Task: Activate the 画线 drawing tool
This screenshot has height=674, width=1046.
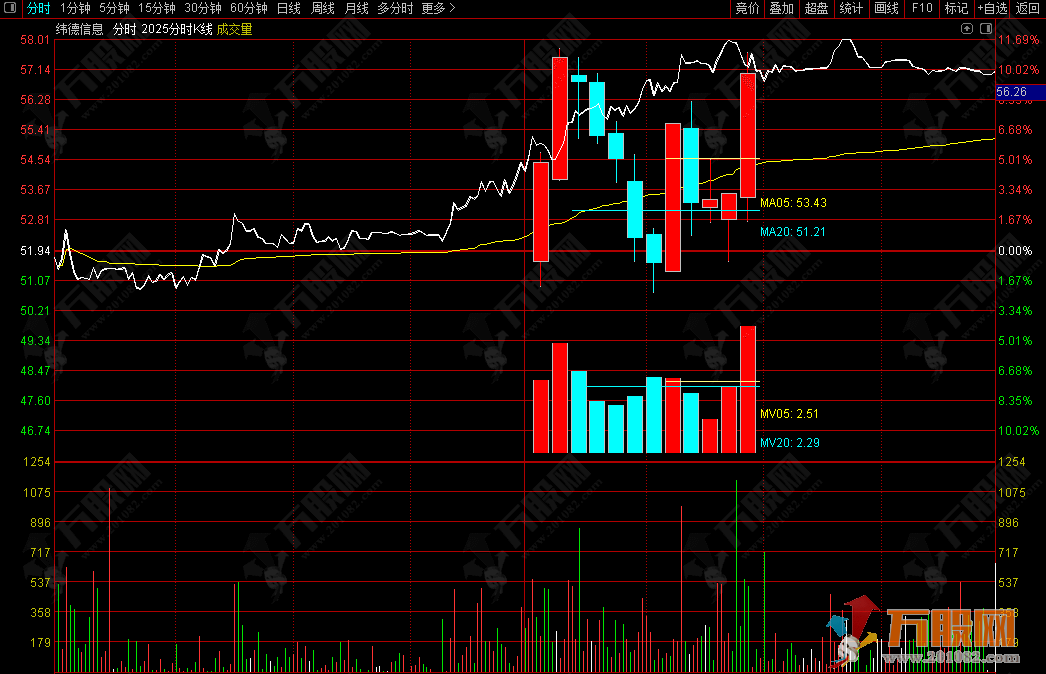Action: [887, 8]
